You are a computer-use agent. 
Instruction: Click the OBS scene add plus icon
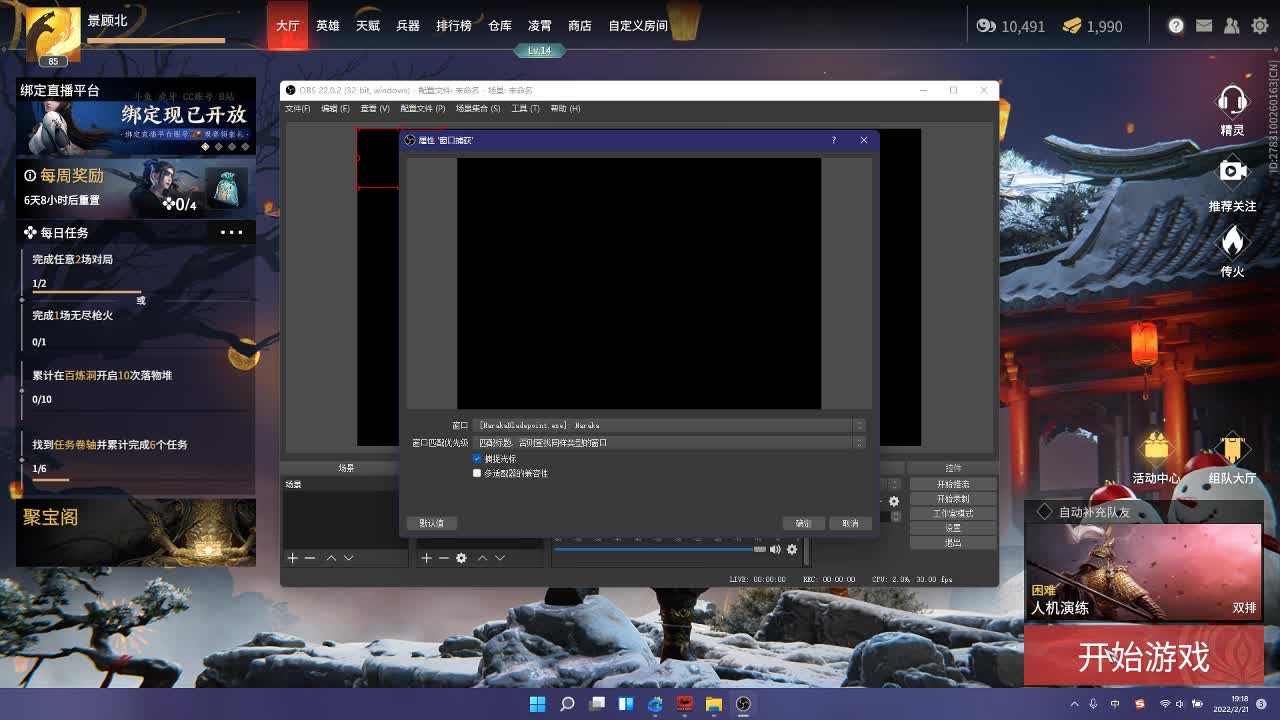click(292, 558)
